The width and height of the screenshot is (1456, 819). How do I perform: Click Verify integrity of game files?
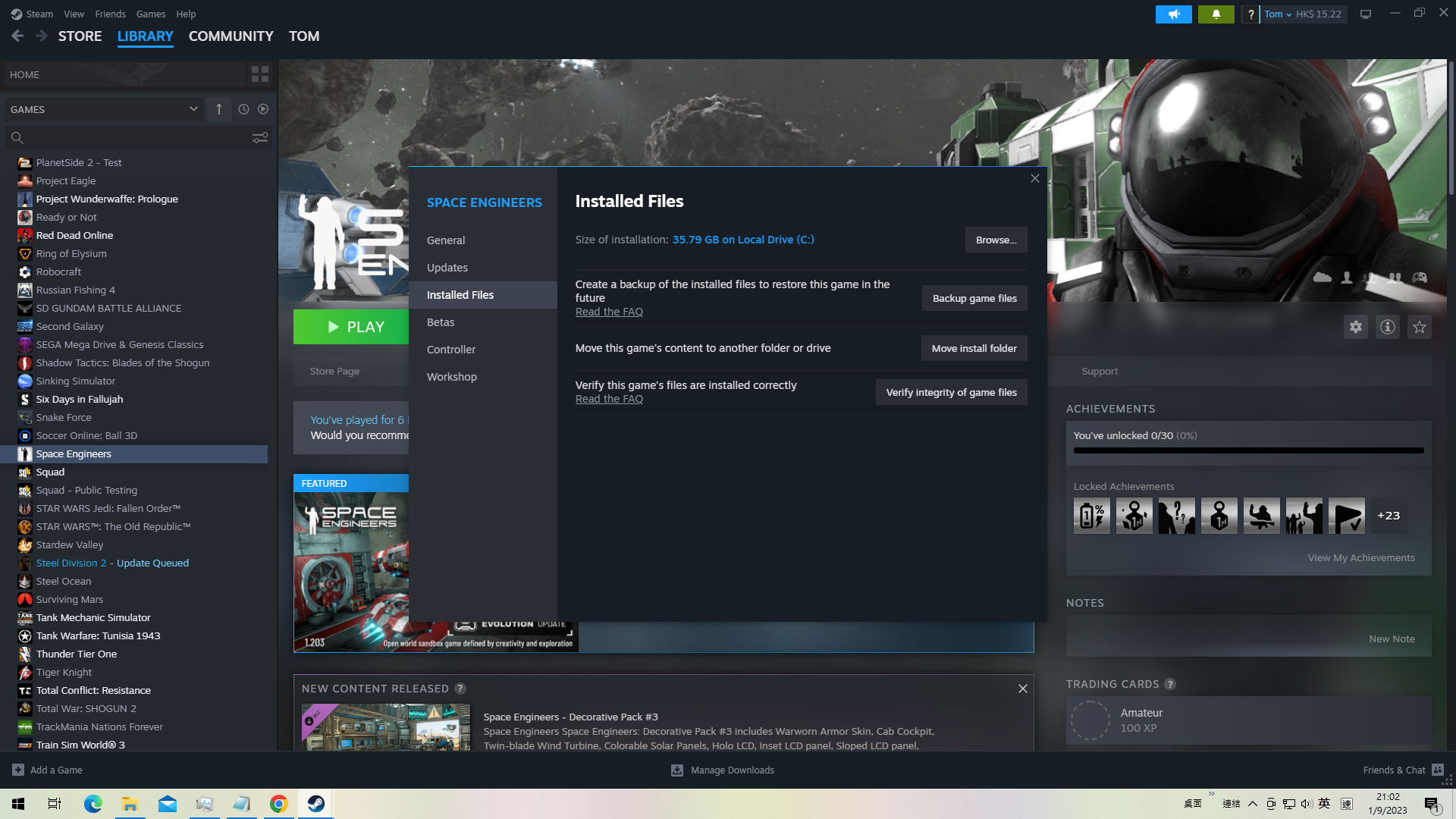pyautogui.click(x=951, y=392)
